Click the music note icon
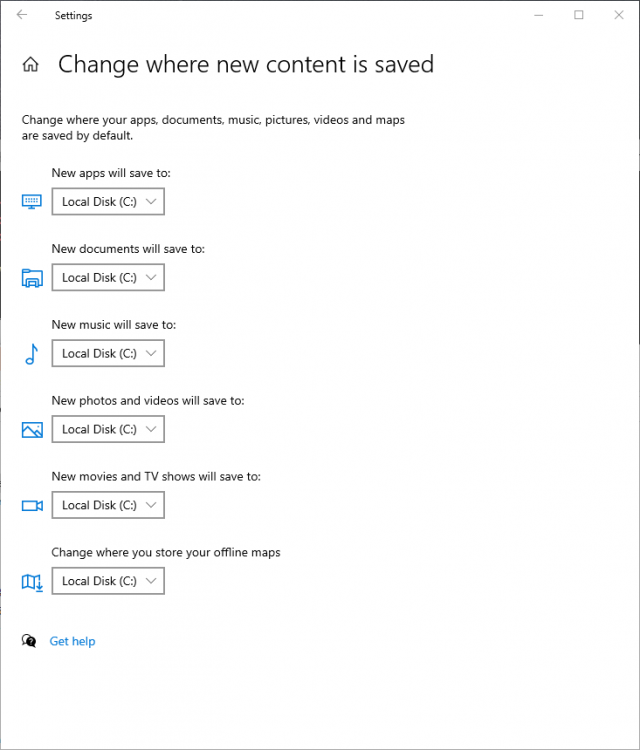Screen dimensions: 640x750 [x=32, y=354]
